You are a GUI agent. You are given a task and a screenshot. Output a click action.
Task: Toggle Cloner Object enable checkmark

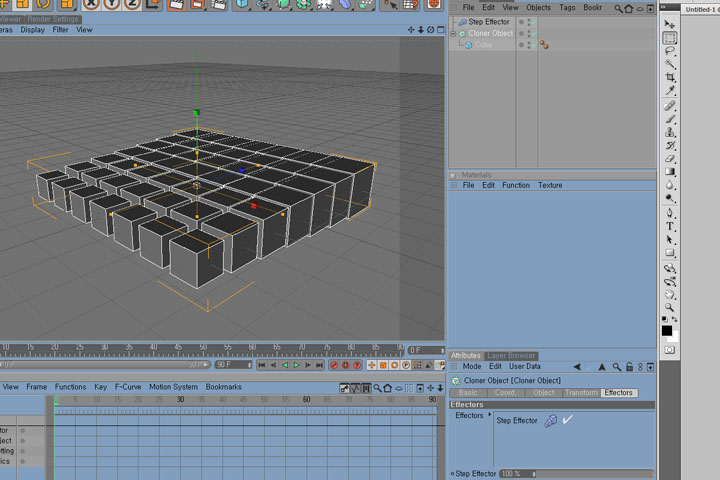pyautogui.click(x=534, y=33)
